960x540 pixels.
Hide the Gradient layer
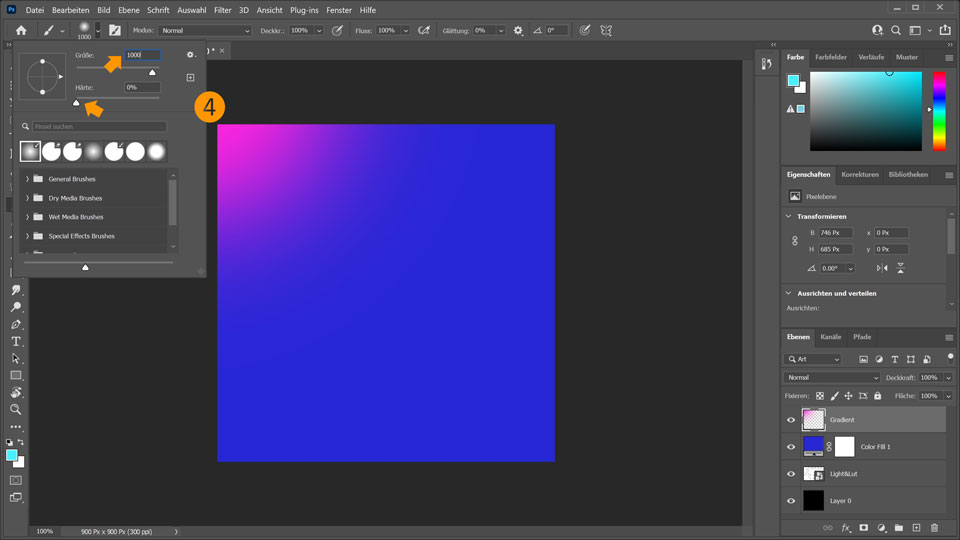[x=791, y=420]
